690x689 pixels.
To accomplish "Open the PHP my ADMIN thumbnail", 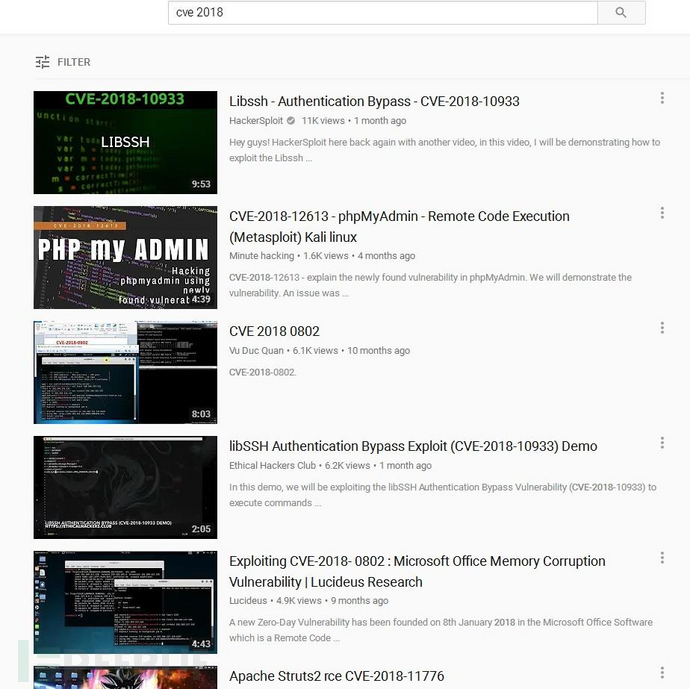I will pyautogui.click(x=125, y=257).
